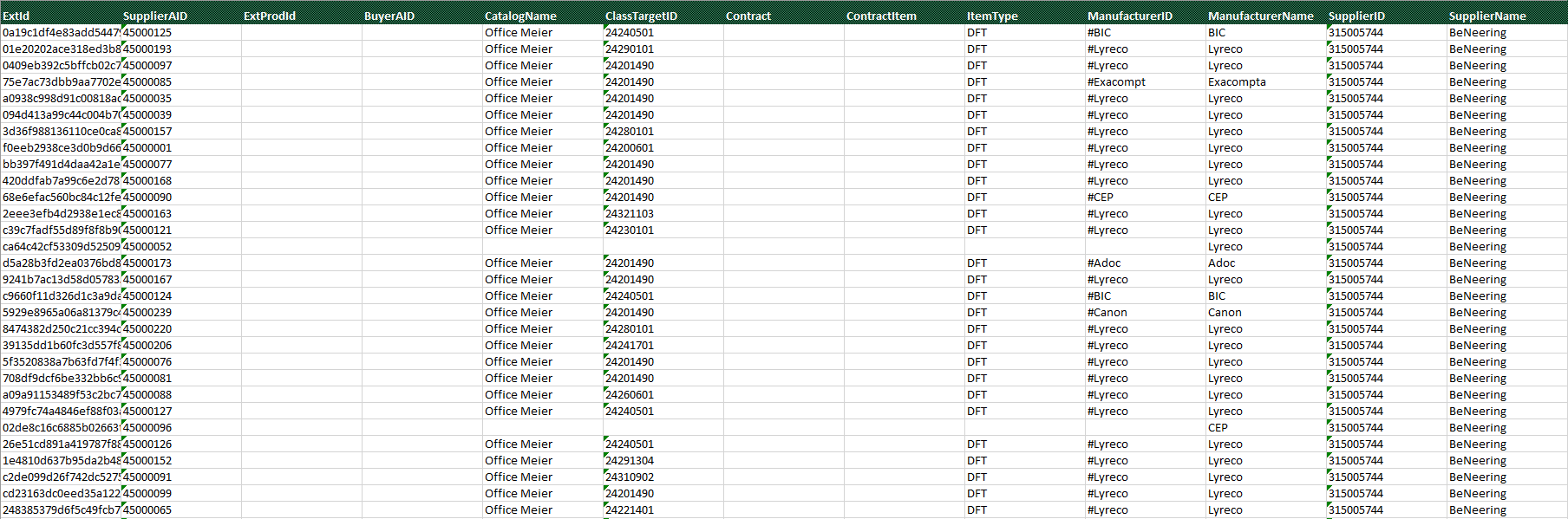Screen dimensions: 1568x519
Task: Click the #Canon manufacturer ID cell
Action: 1107,313
